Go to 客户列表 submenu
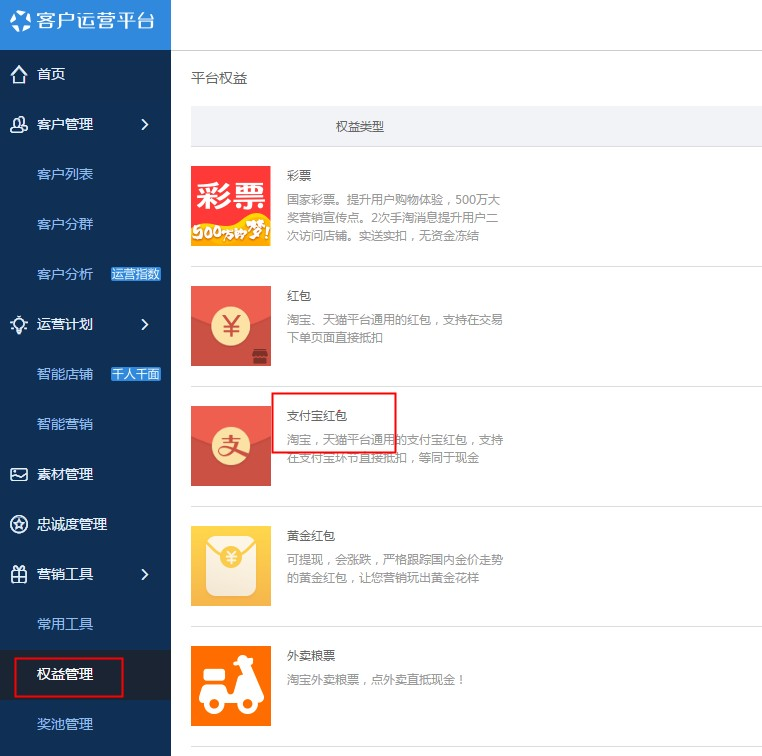The width and height of the screenshot is (762, 756). [x=65, y=174]
